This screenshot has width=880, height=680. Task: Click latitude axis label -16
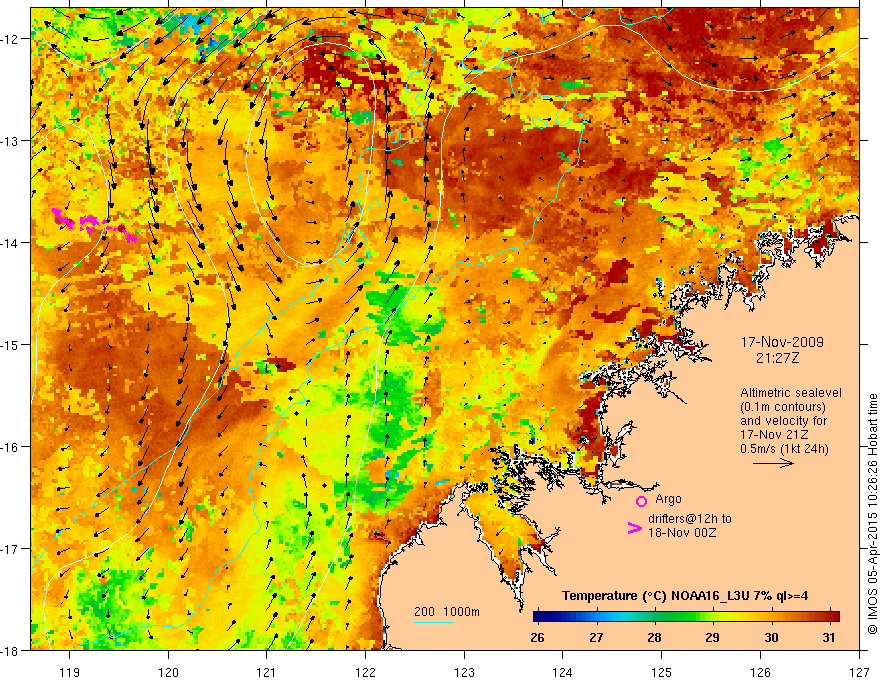(11, 447)
